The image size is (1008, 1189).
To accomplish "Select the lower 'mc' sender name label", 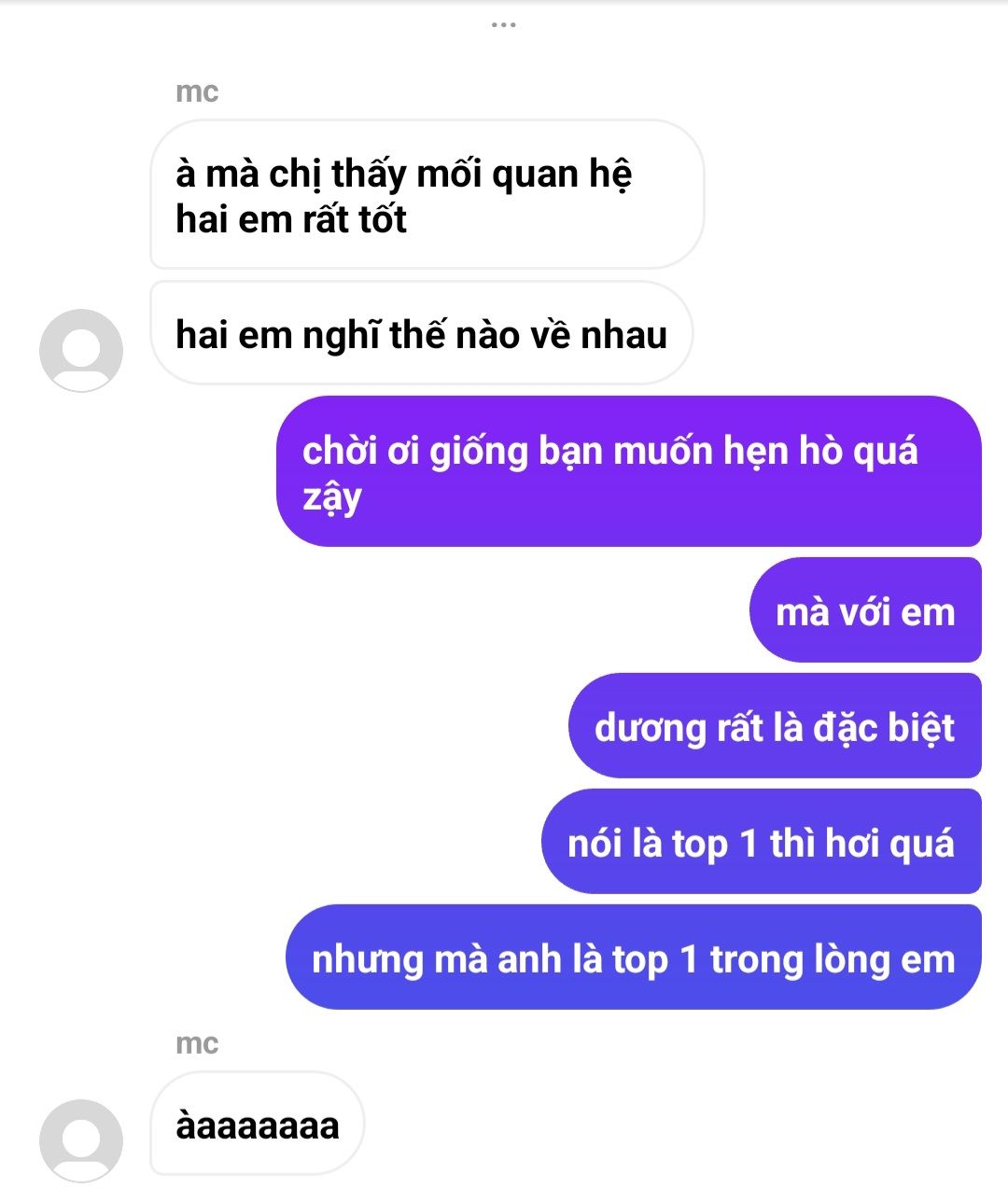I will tap(197, 1043).
